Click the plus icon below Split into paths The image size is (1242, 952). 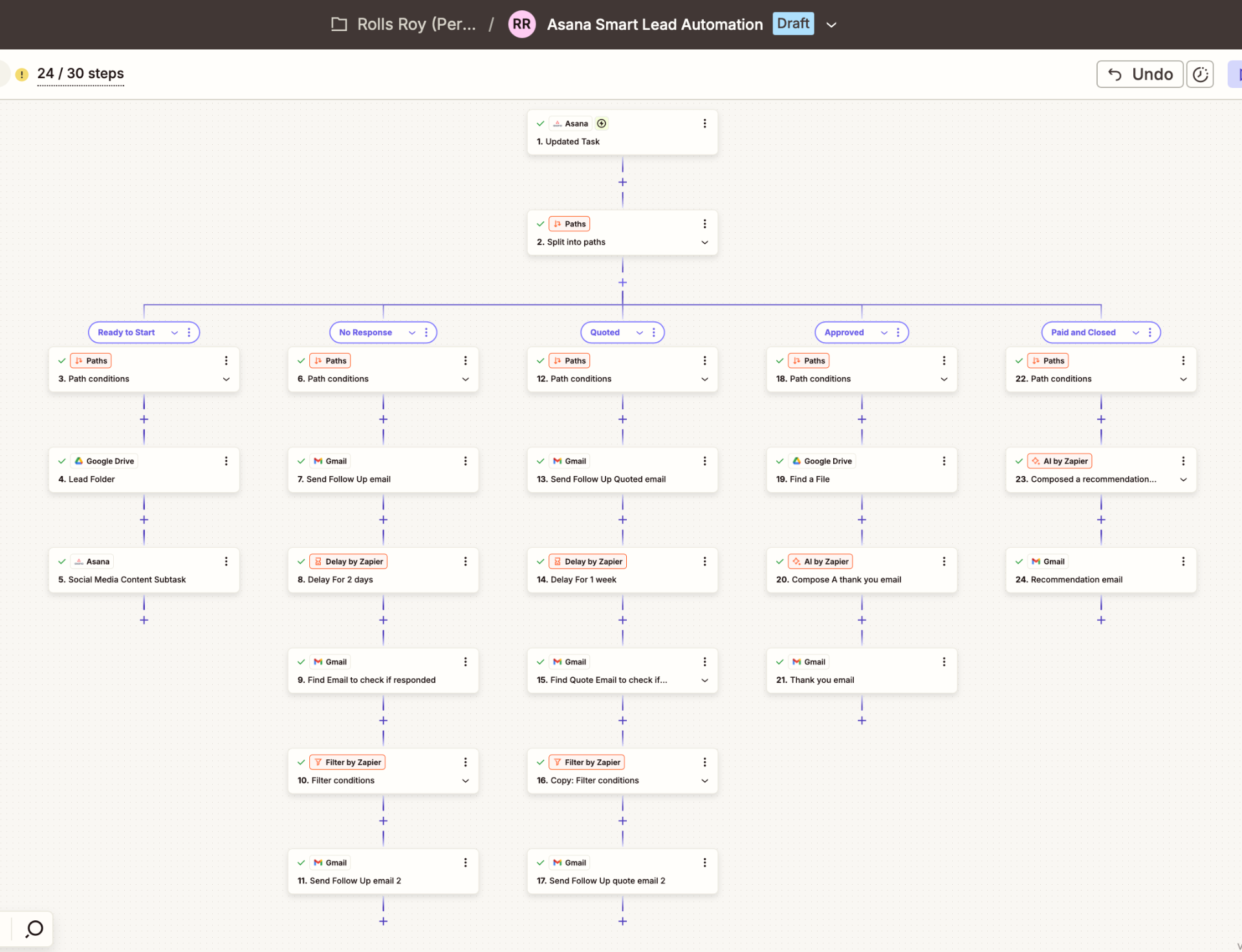[x=622, y=283]
